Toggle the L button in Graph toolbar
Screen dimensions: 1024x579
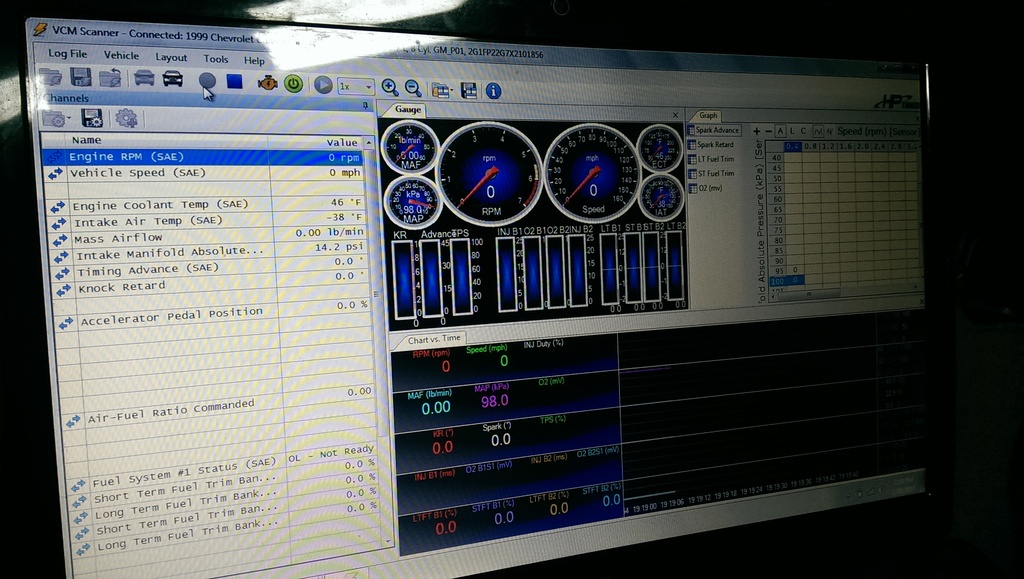click(792, 131)
